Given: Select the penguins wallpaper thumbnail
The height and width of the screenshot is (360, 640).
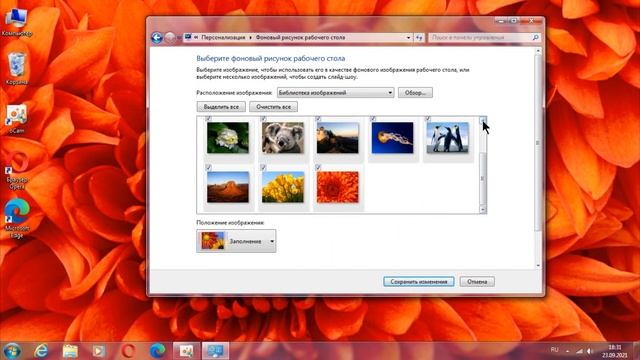Looking at the screenshot, I should point(447,138).
